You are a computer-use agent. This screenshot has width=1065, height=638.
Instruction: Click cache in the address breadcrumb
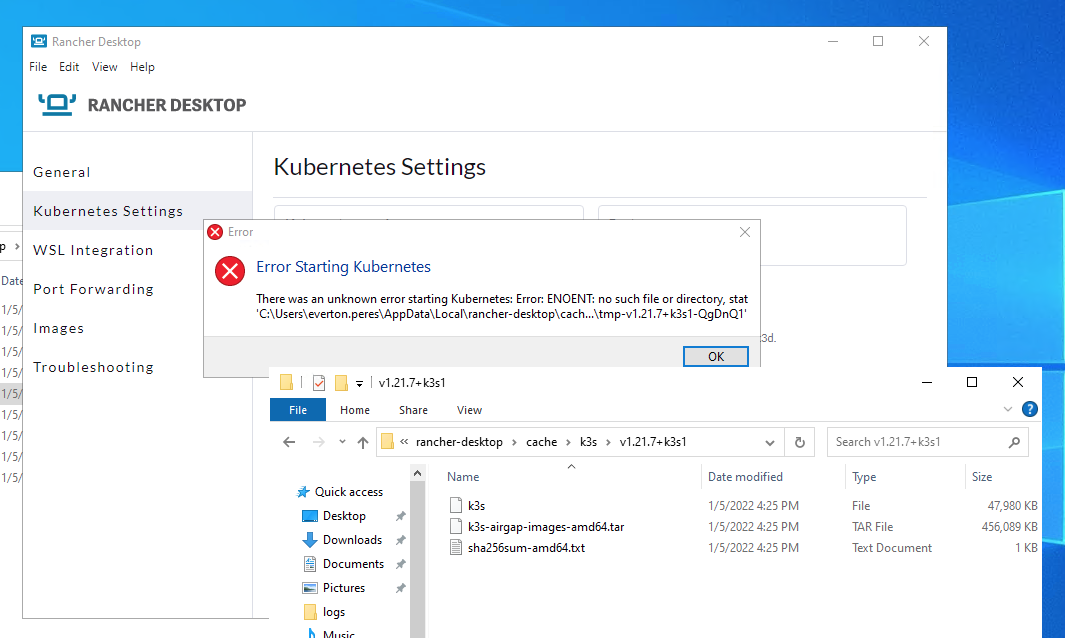541,442
